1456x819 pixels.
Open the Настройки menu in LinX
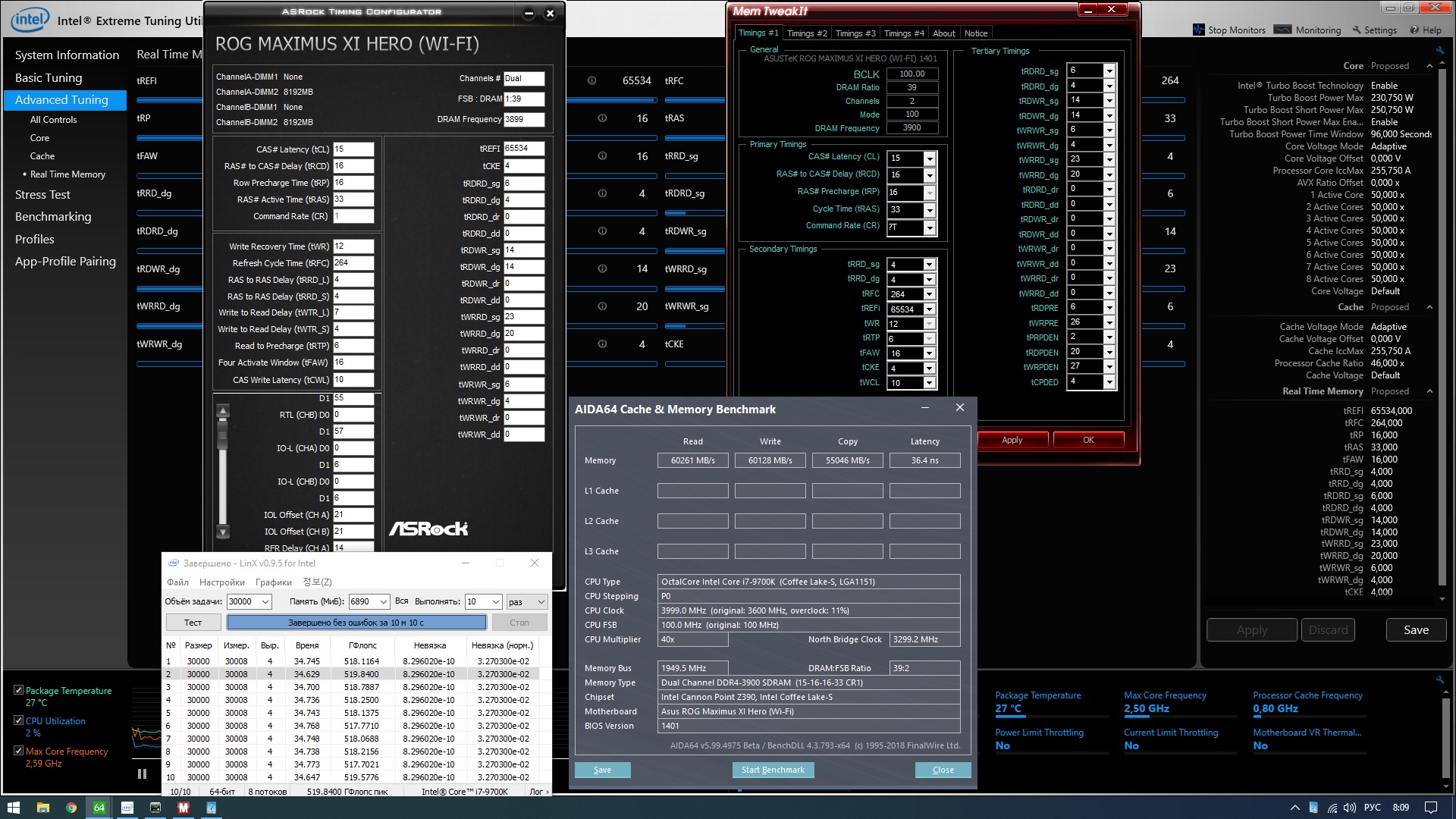(221, 582)
